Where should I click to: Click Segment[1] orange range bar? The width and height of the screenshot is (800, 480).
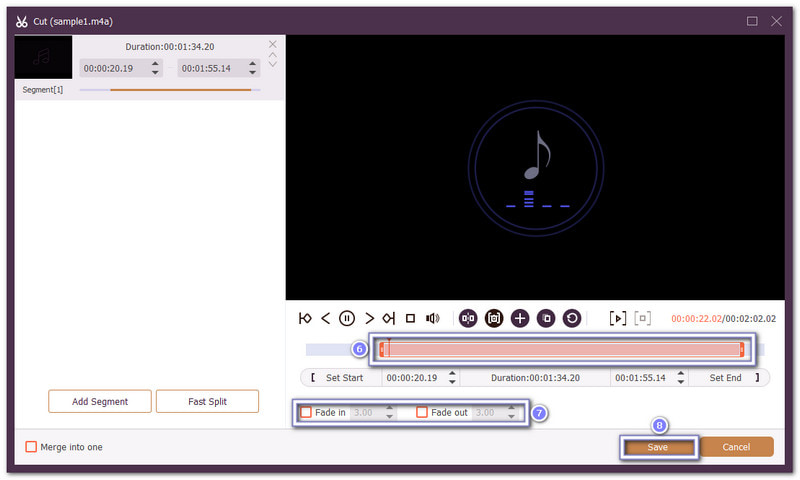pos(181,90)
